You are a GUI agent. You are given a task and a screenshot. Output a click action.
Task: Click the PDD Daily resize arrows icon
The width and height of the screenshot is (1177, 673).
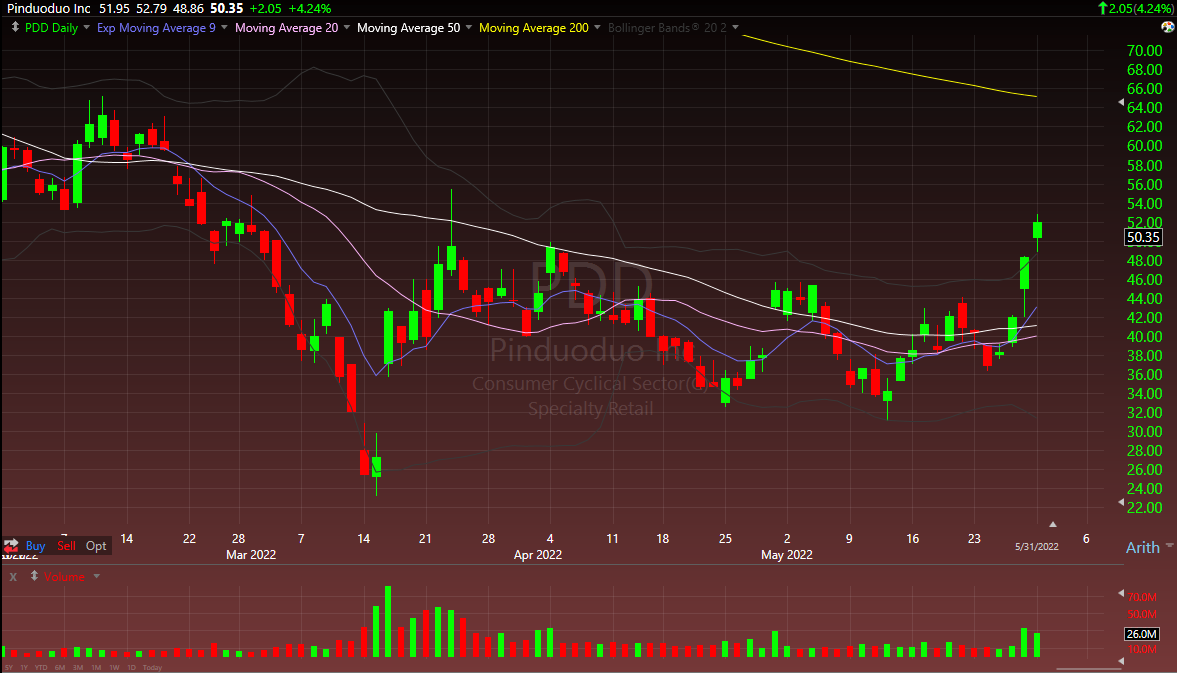click(14, 27)
